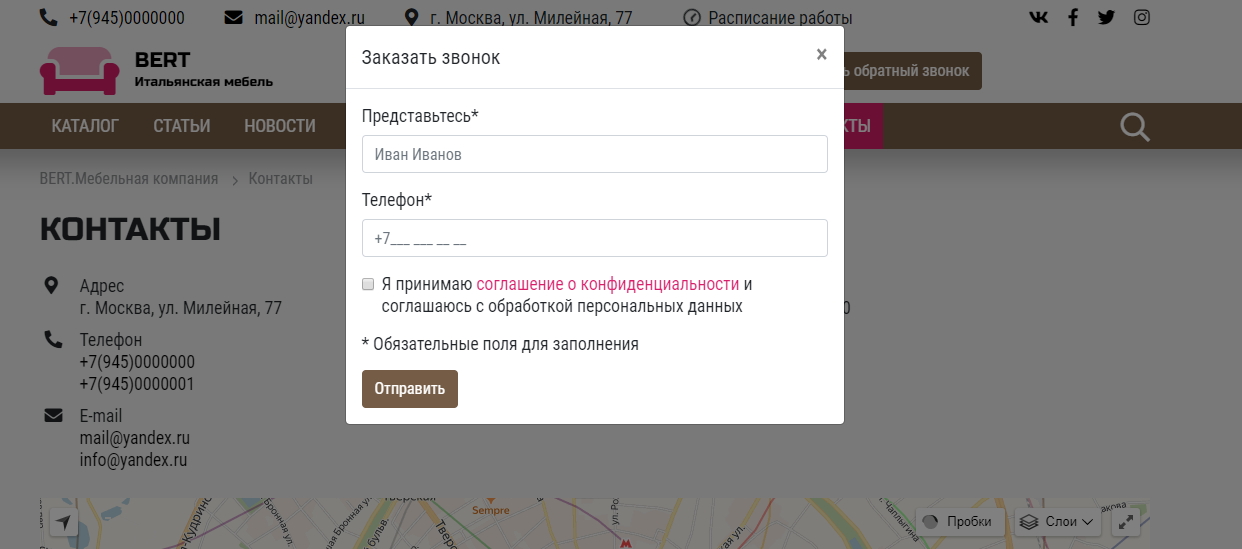1242x549 pixels.
Task: Open the Каталог menu item
Action: (85, 126)
